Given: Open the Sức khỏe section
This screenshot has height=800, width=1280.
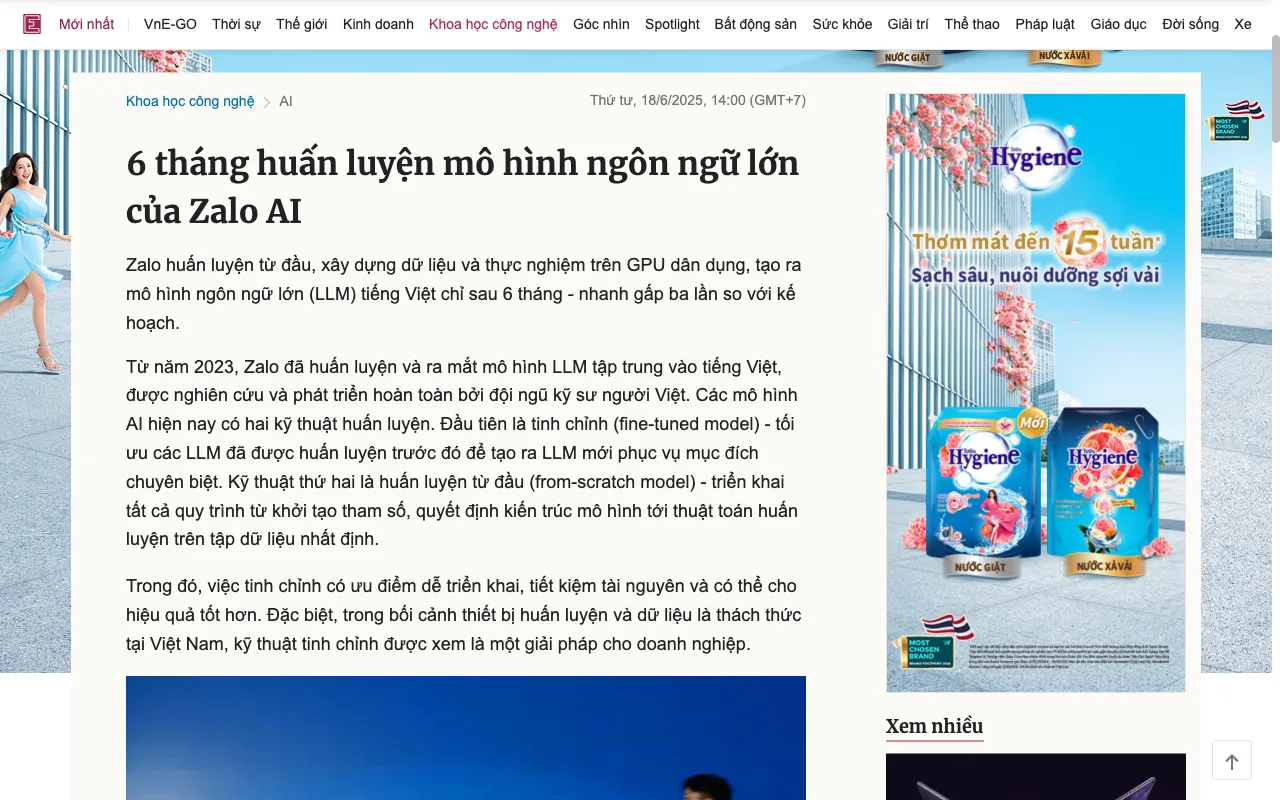Looking at the screenshot, I should [842, 24].
